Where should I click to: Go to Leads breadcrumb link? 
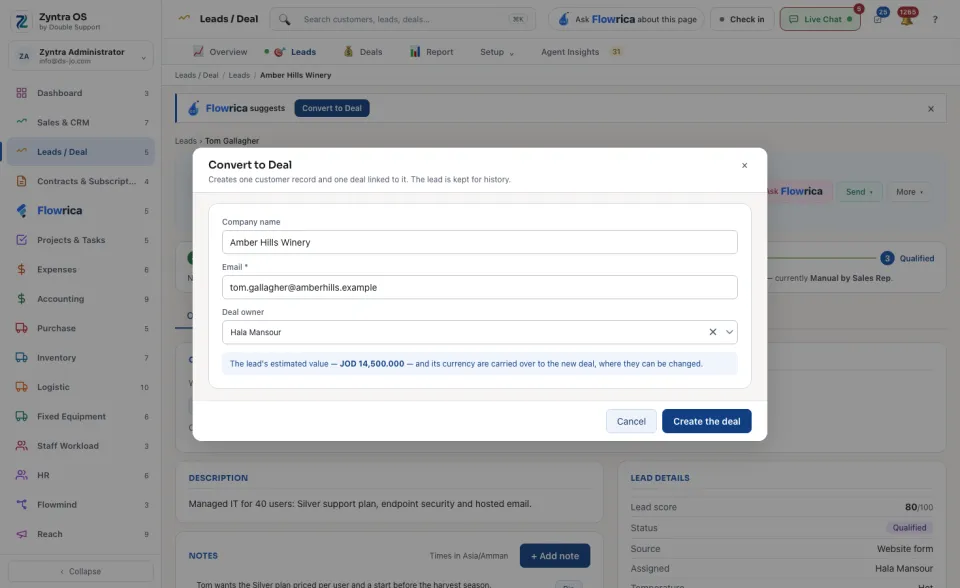pos(239,75)
